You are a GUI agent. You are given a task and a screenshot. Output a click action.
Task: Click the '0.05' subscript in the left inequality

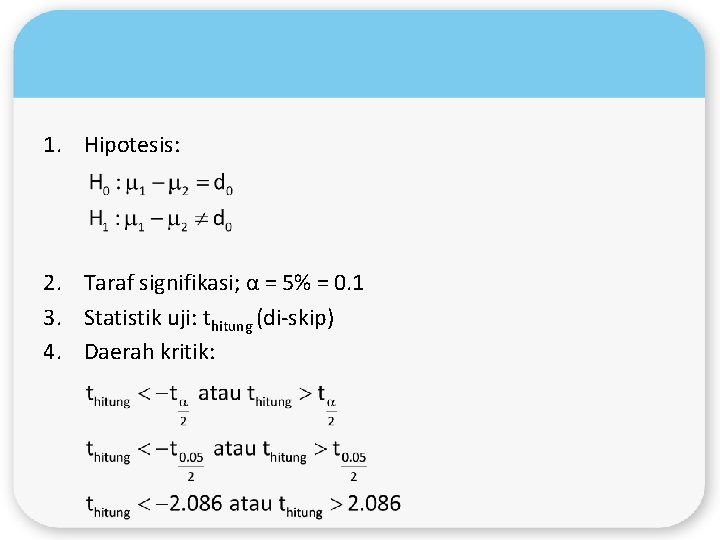[x=190, y=457]
